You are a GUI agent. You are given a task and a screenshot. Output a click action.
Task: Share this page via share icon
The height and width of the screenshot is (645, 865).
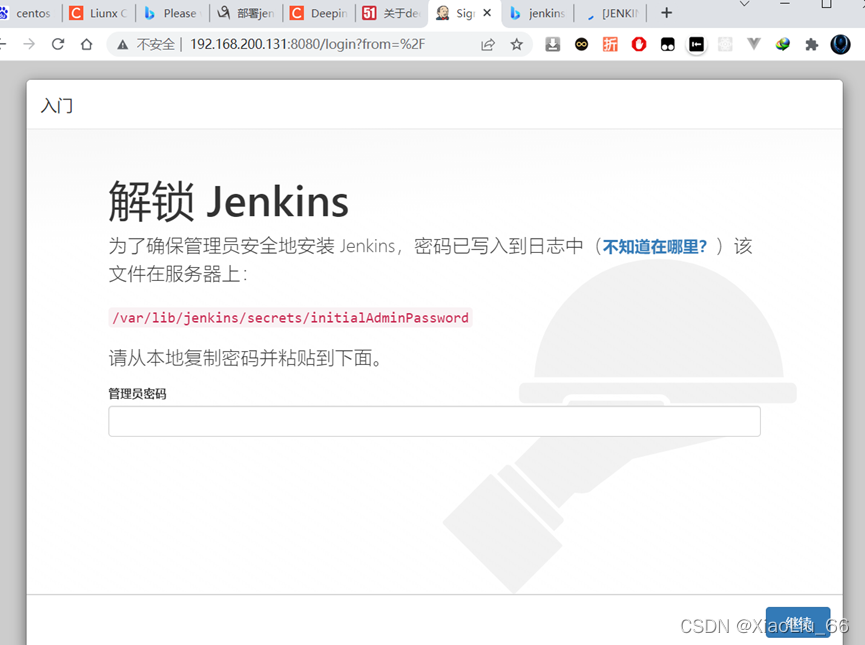[x=488, y=44]
